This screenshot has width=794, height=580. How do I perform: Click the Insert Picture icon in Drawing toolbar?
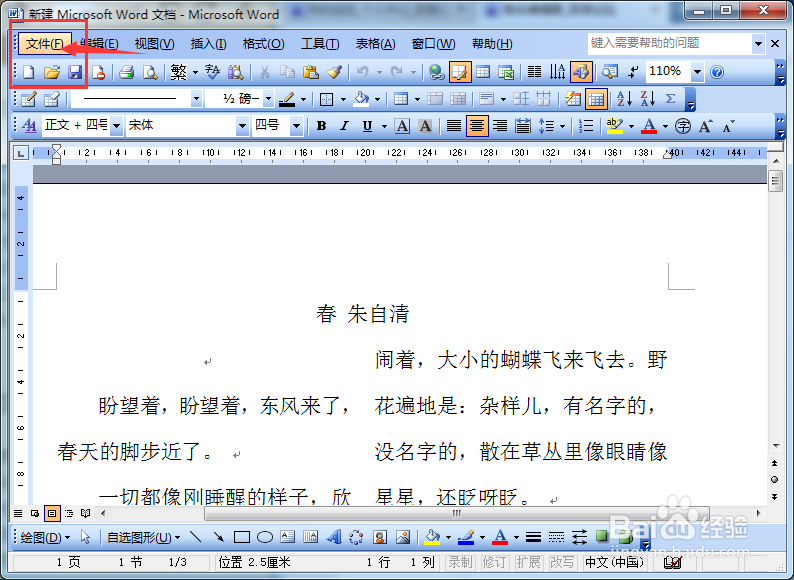(403, 537)
